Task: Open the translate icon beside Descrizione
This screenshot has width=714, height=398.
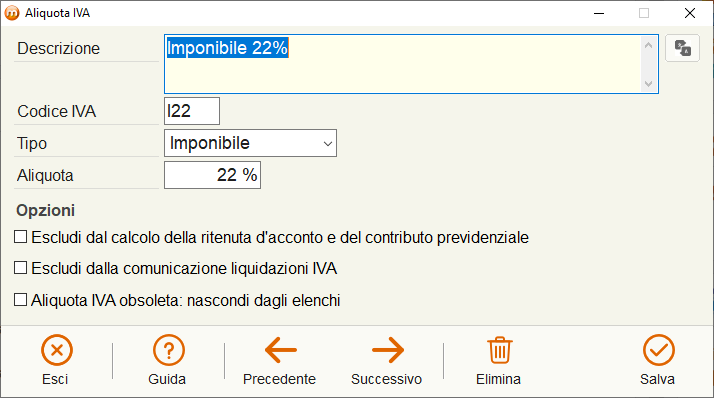Action: tap(682, 48)
